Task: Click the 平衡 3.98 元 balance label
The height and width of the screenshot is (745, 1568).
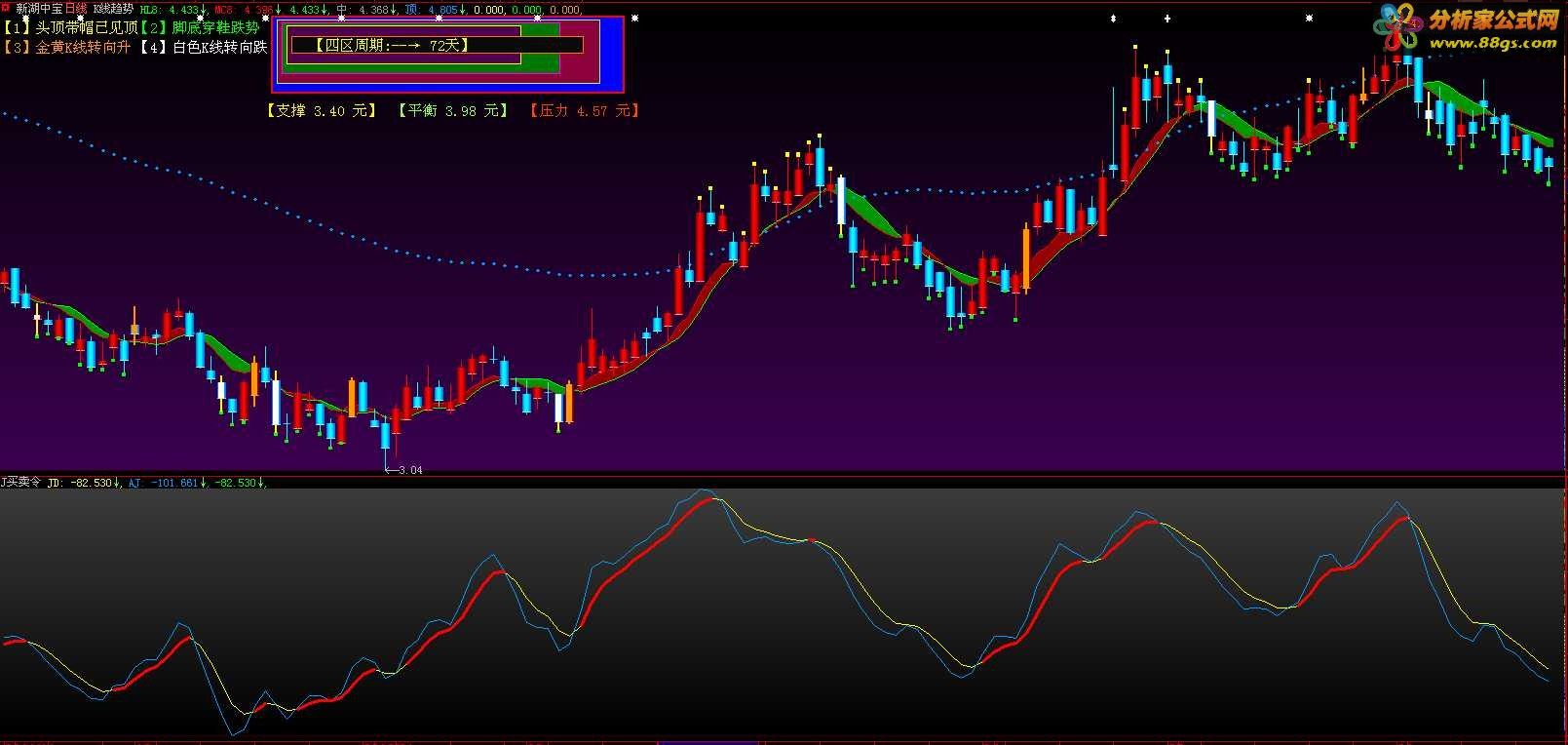Action: point(453,110)
